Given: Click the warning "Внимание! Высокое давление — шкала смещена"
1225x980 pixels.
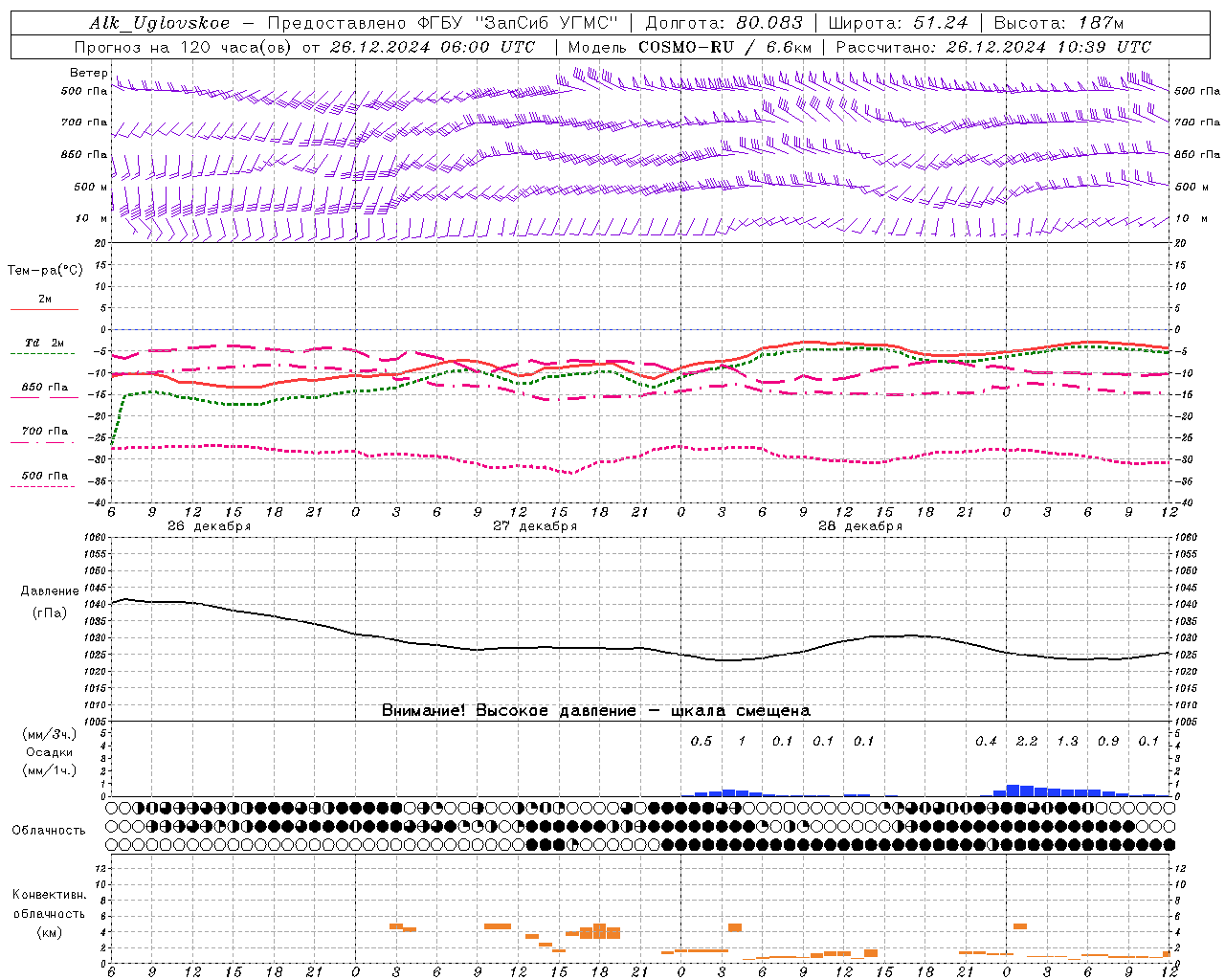Looking at the screenshot, I should [x=595, y=710].
